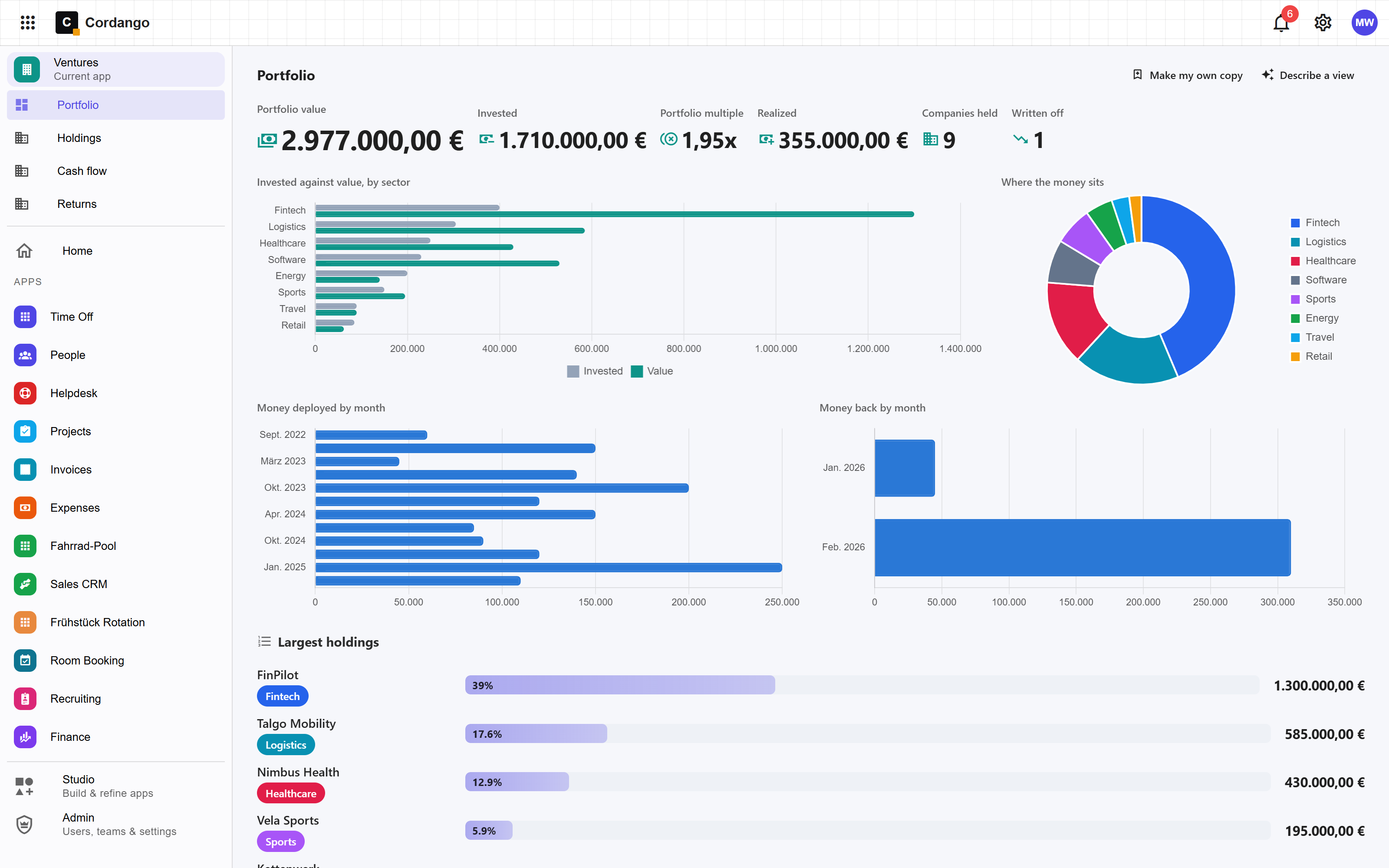Go to Home
The width and height of the screenshot is (1389, 868).
point(116,251)
